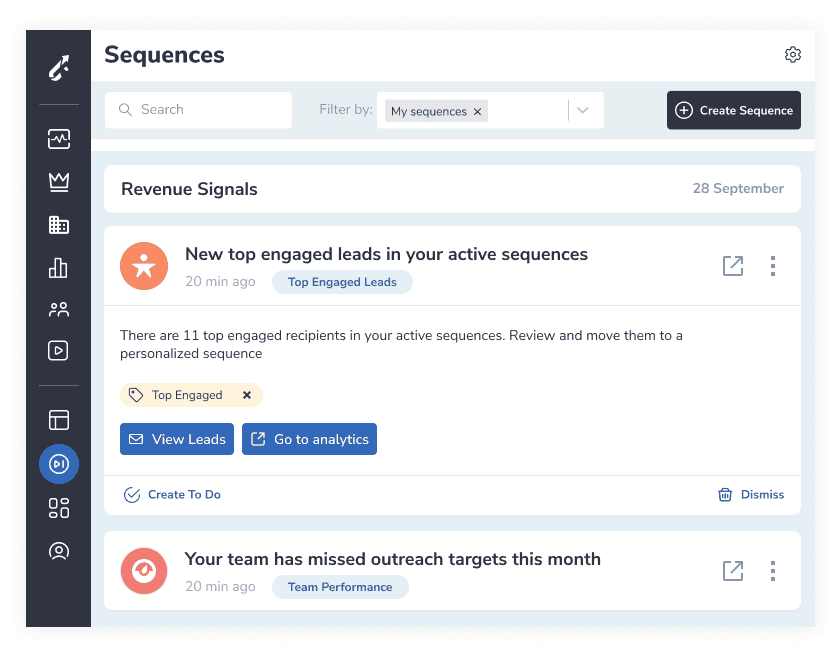The height and width of the screenshot is (657, 840).
Task: Open the bar chart analytics sidebar icon
Action: click(58, 267)
